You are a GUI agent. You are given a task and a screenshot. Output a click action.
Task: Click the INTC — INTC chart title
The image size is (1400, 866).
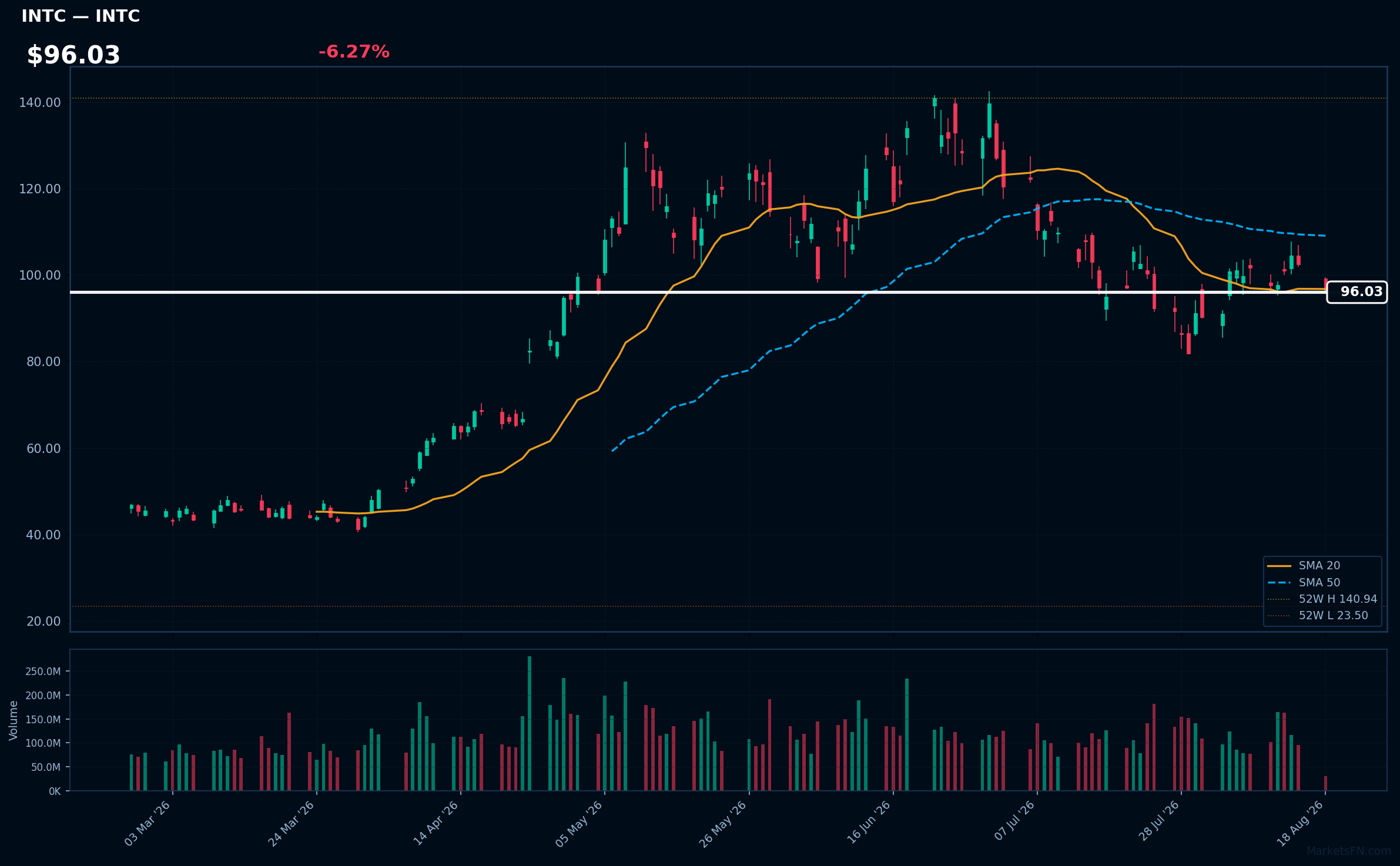coord(81,16)
